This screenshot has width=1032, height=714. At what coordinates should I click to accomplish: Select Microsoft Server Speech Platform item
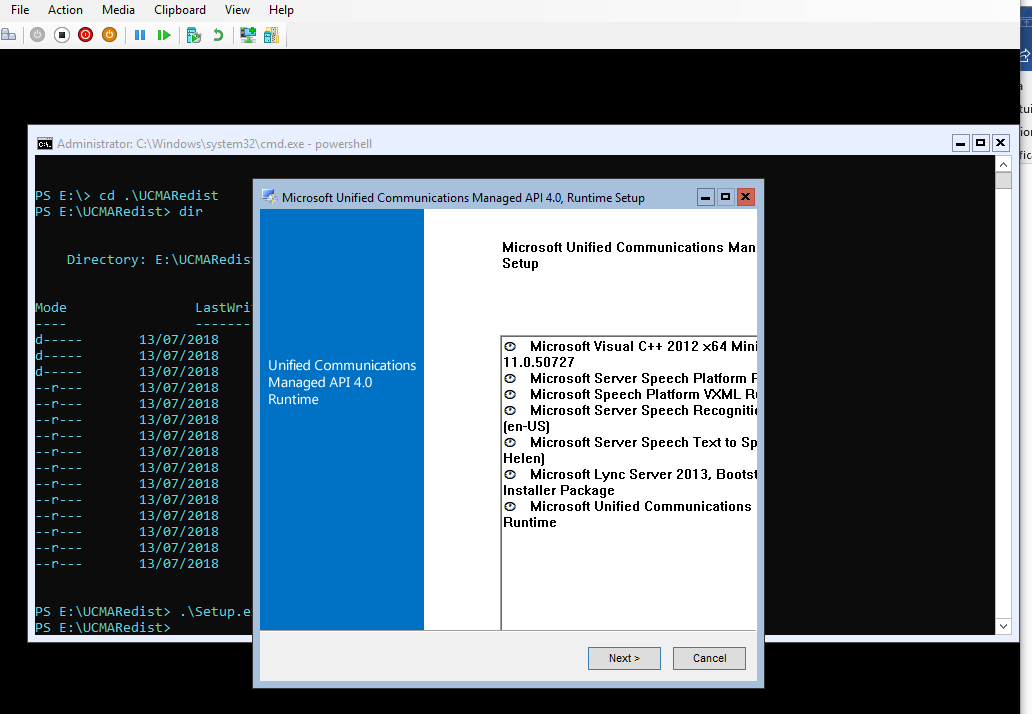click(630, 378)
